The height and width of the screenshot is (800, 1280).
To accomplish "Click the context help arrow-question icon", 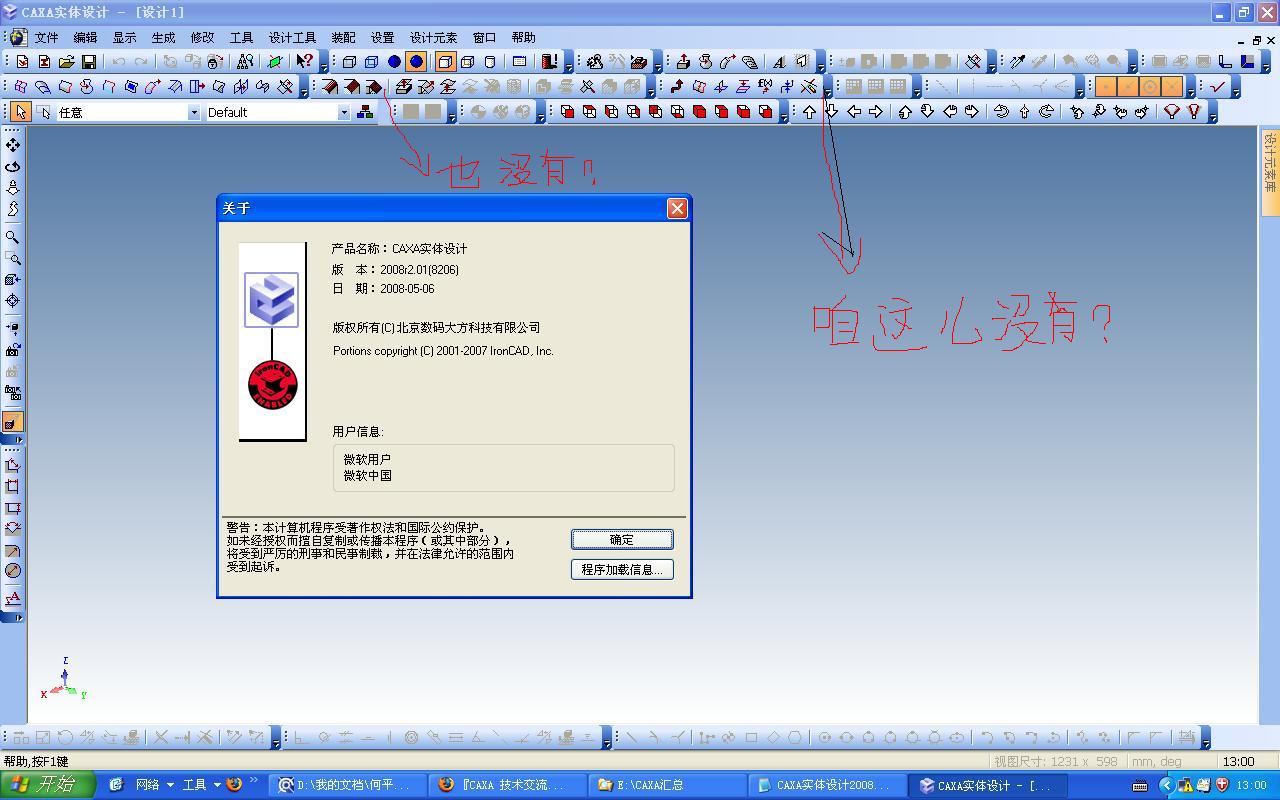I will click(304, 62).
